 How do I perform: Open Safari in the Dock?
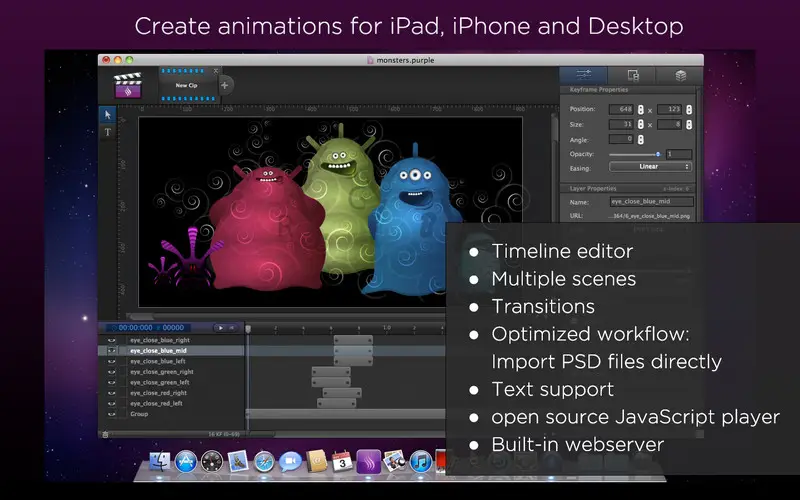264,462
